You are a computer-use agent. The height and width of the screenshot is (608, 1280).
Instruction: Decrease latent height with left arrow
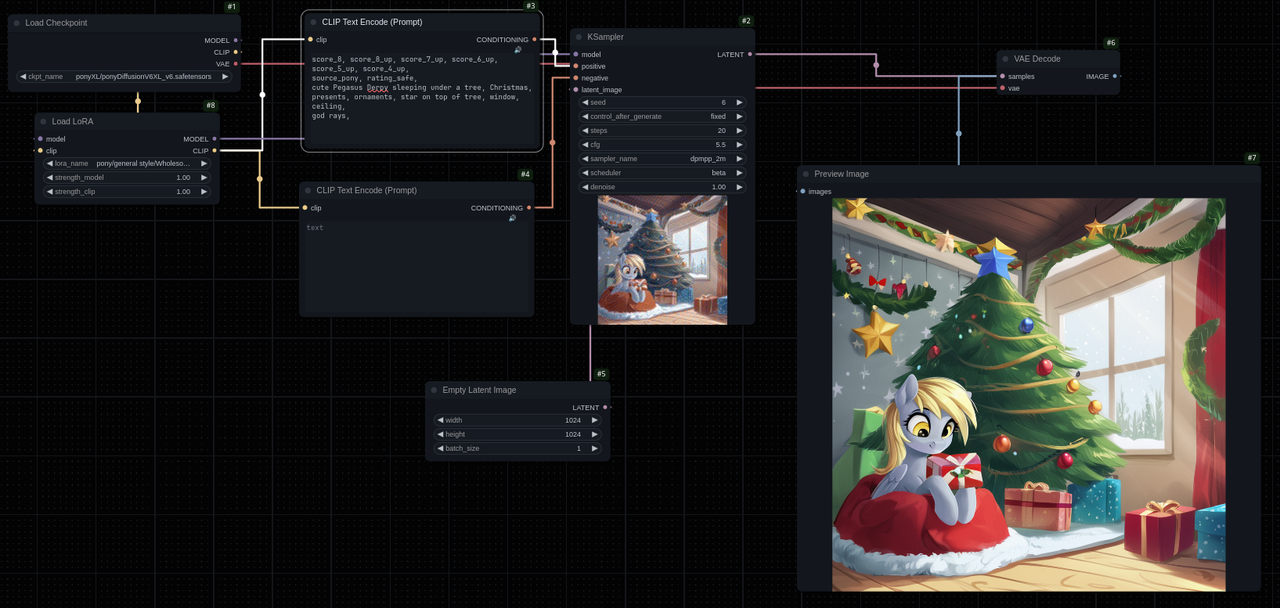coord(440,434)
